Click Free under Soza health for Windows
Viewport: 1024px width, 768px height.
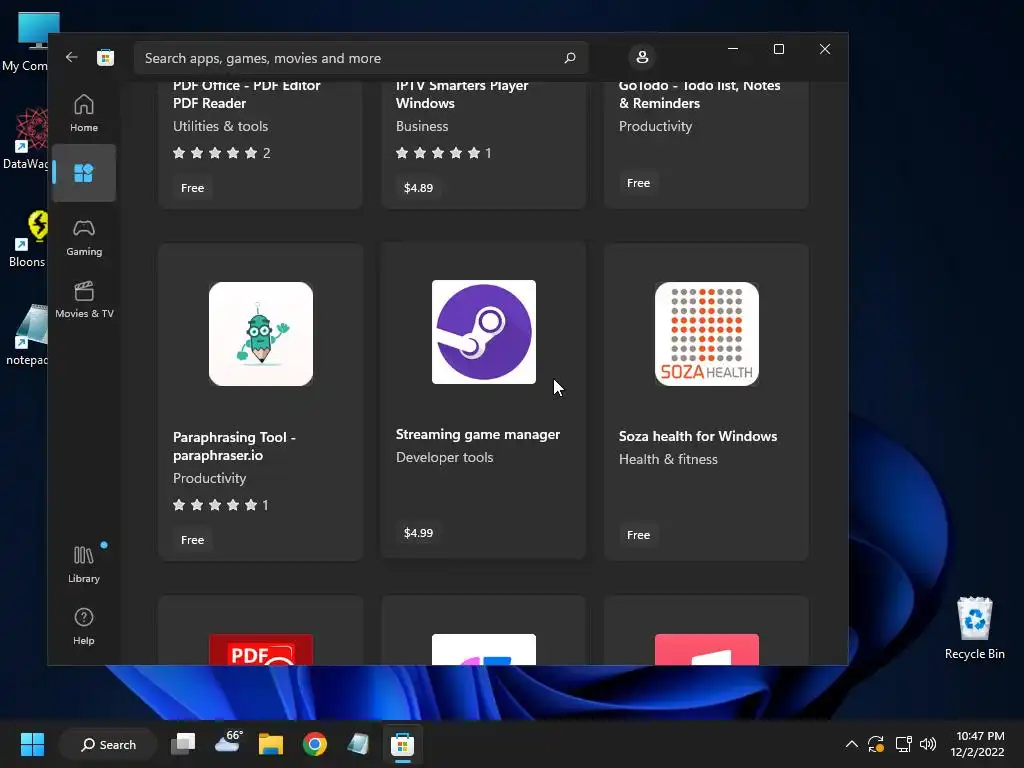638,535
